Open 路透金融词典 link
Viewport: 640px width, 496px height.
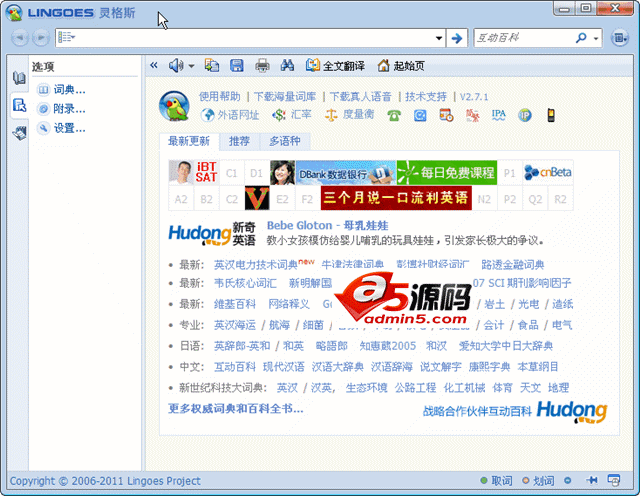(x=513, y=265)
